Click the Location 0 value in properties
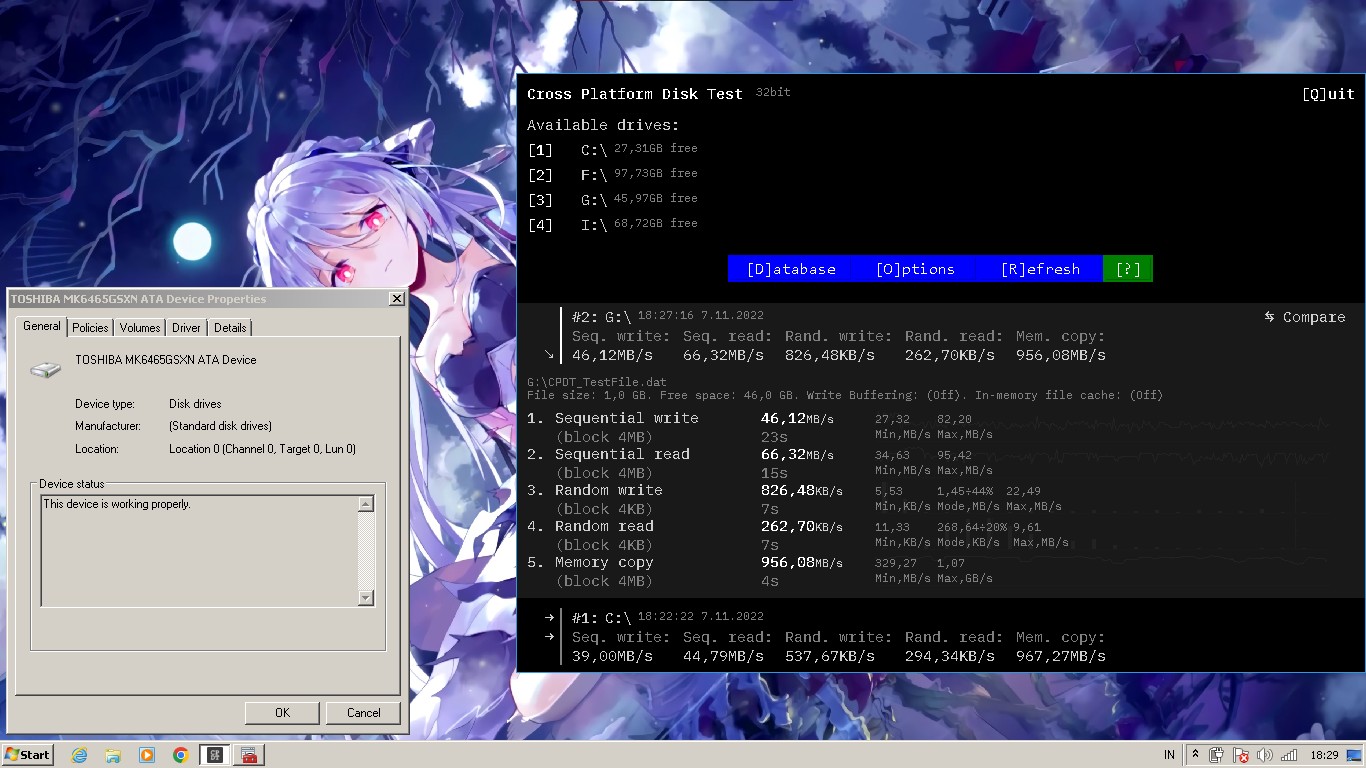The height and width of the screenshot is (768, 1366). tap(262, 449)
